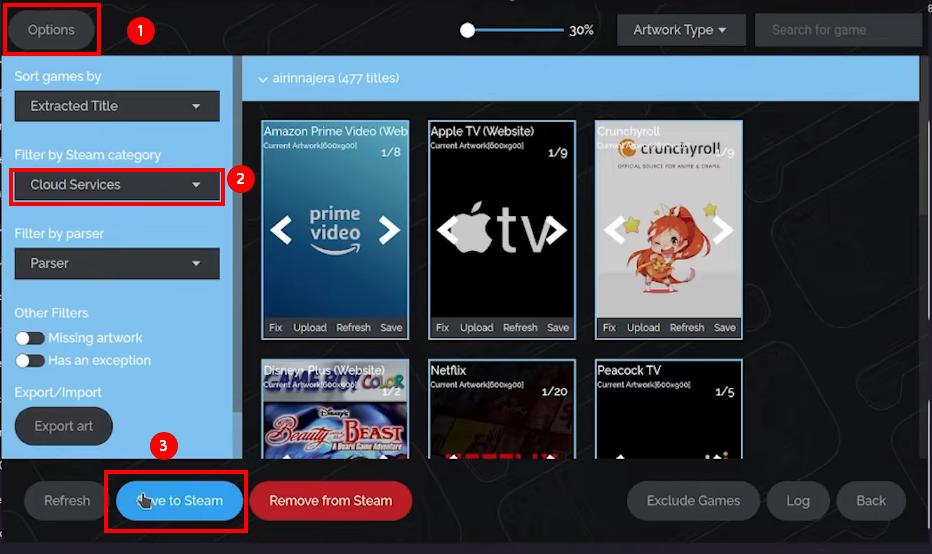Open the Log view

pos(798,501)
